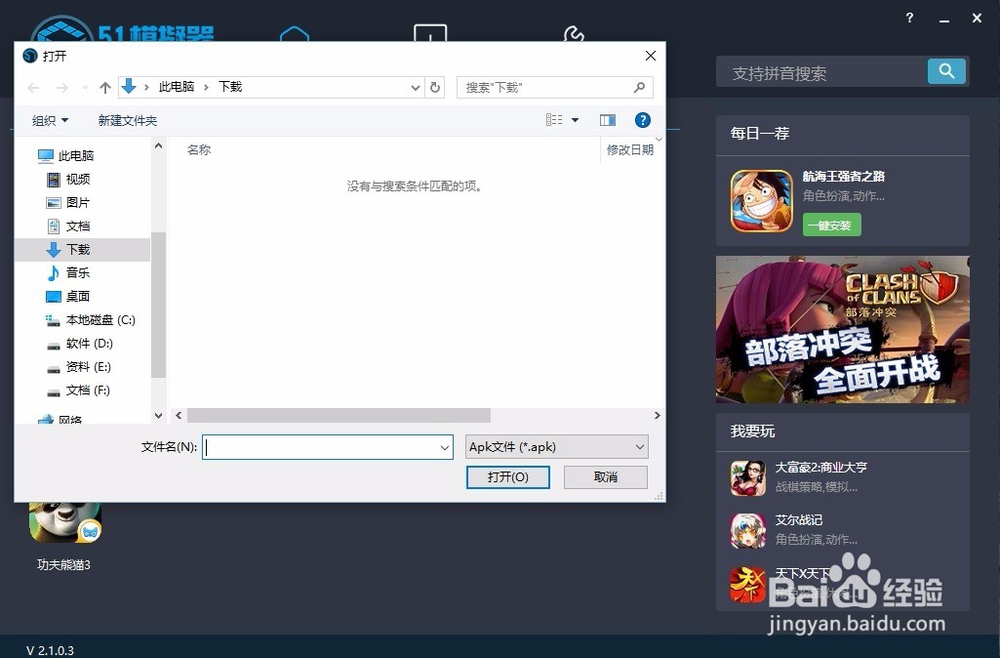Click the dialog help question mark

(x=642, y=120)
